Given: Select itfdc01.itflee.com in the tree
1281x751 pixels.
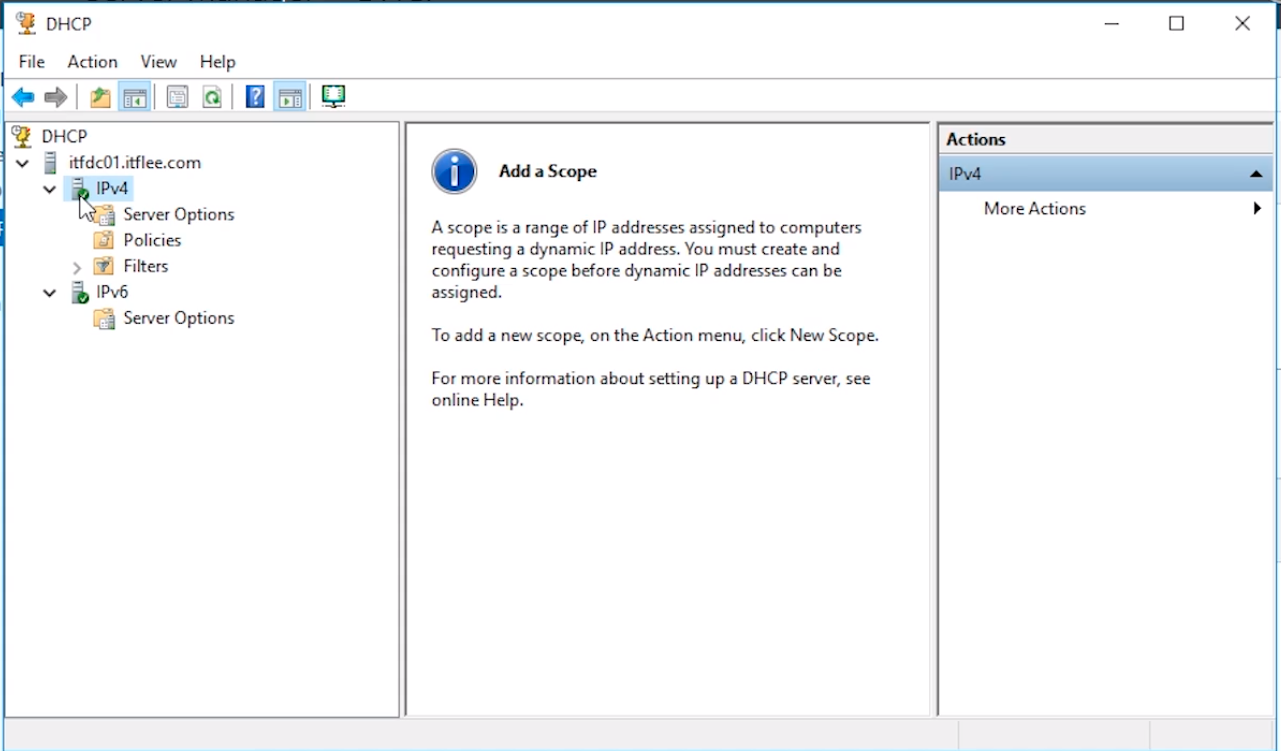Looking at the screenshot, I should pos(135,162).
